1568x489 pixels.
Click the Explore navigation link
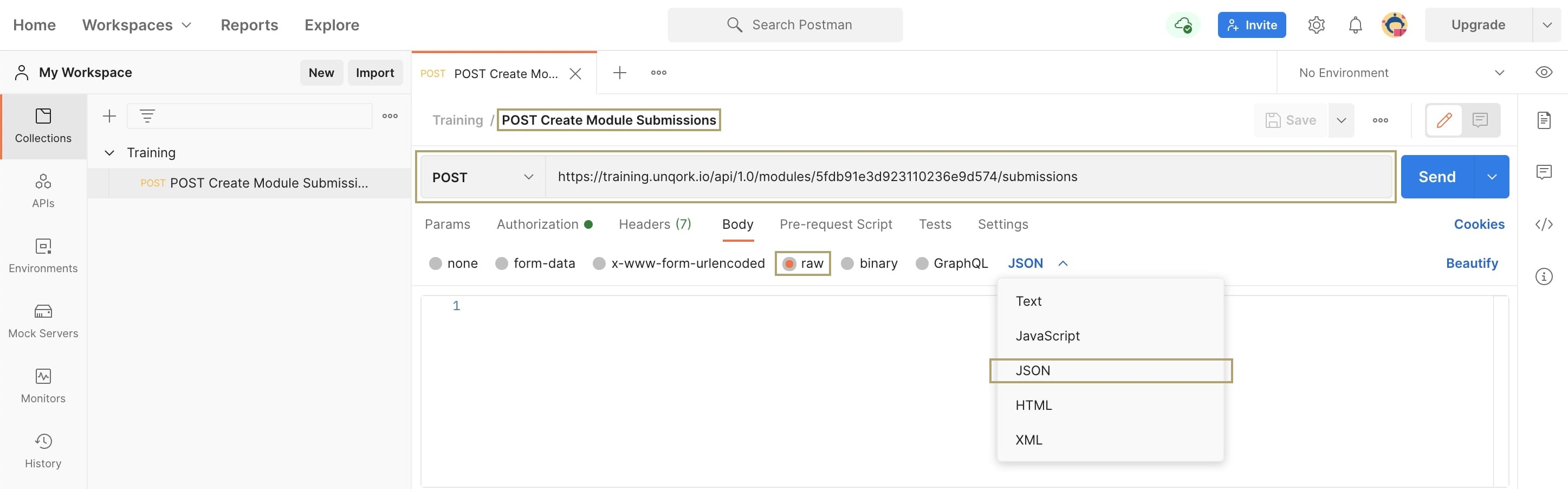(332, 25)
